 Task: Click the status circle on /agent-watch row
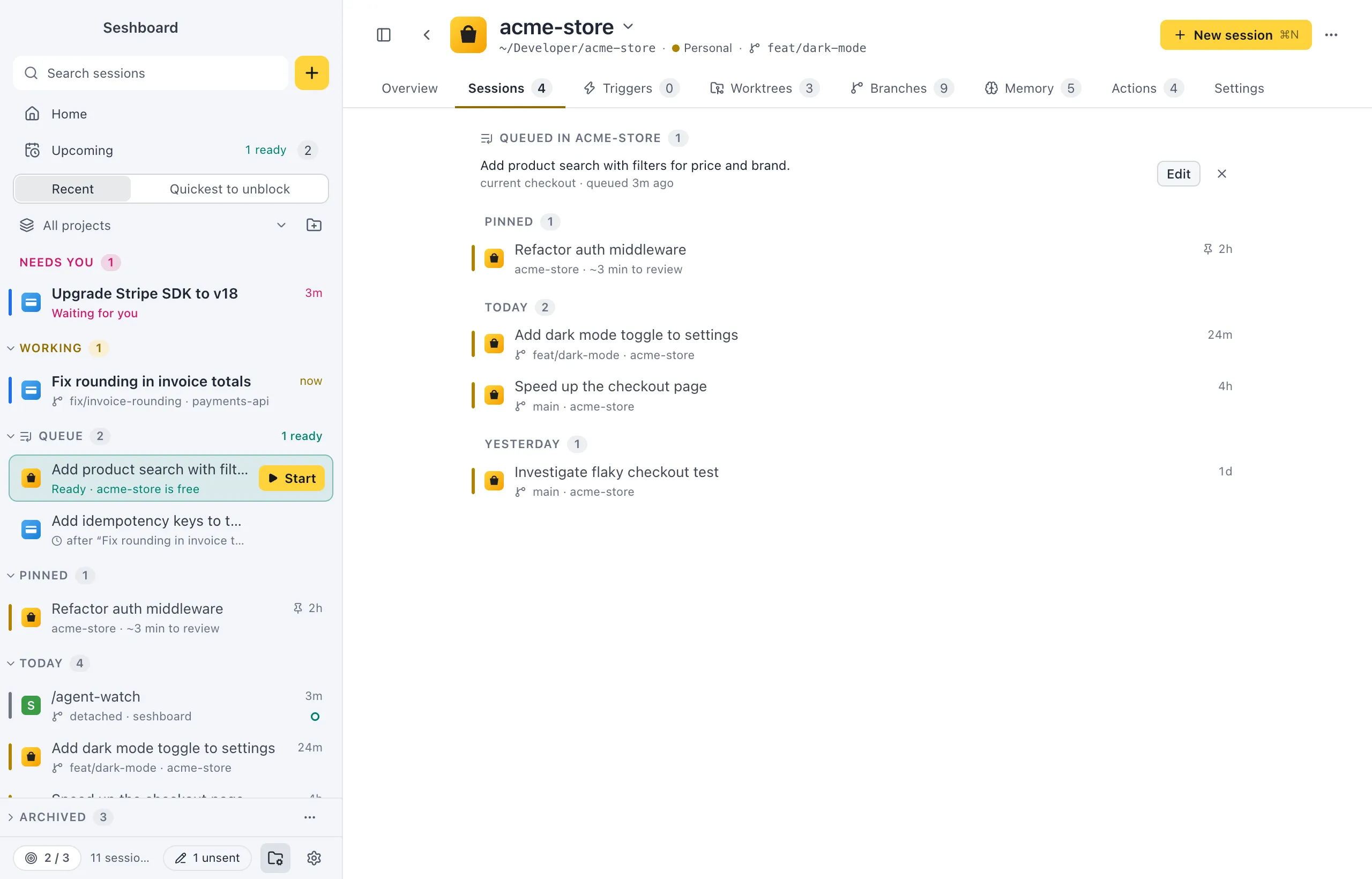[x=315, y=716]
